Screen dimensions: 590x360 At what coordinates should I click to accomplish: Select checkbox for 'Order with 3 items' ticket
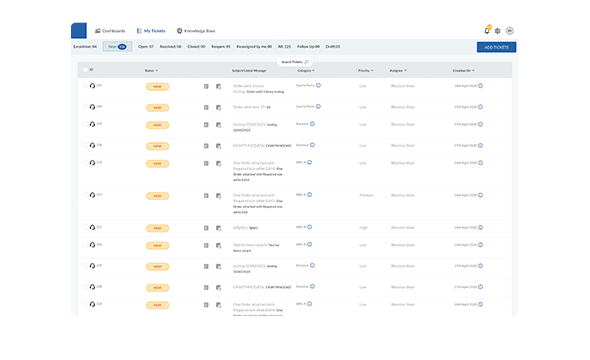coord(85,86)
